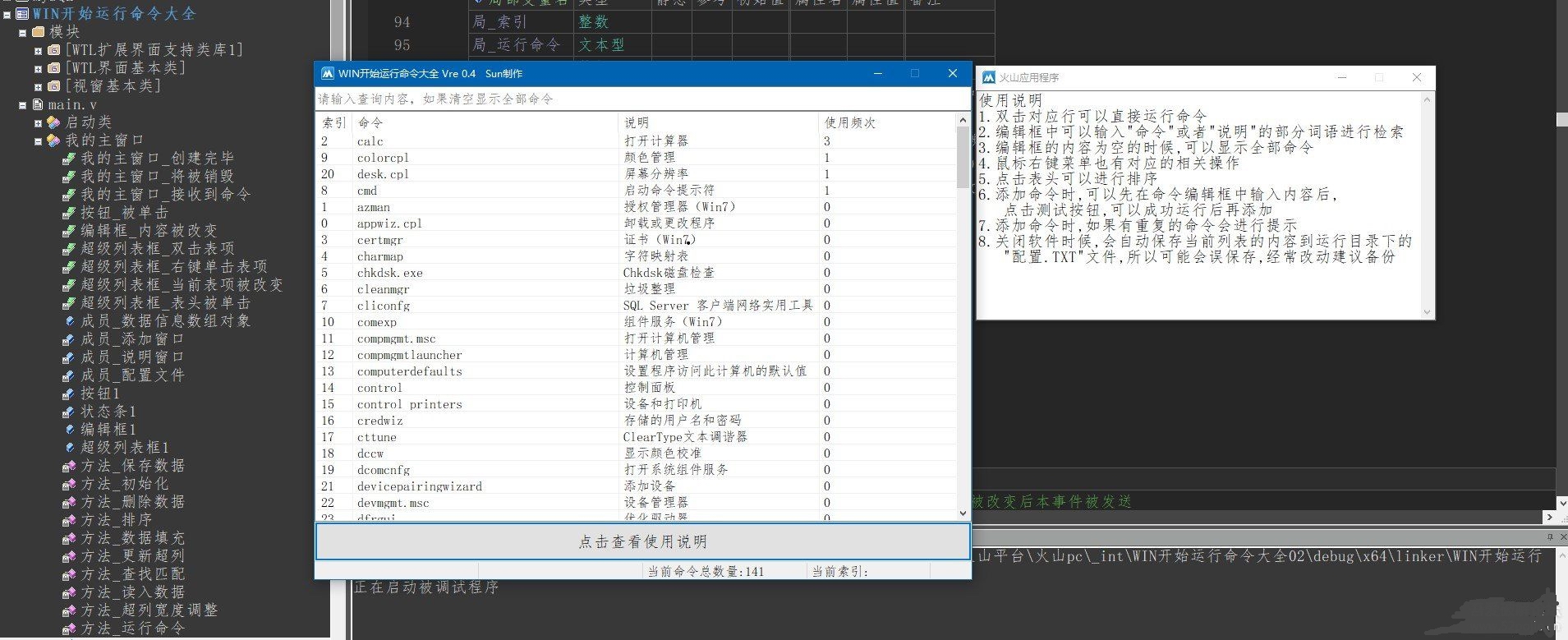1568x640 pixels.
Task: Click the command search input field
Action: [x=643, y=99]
